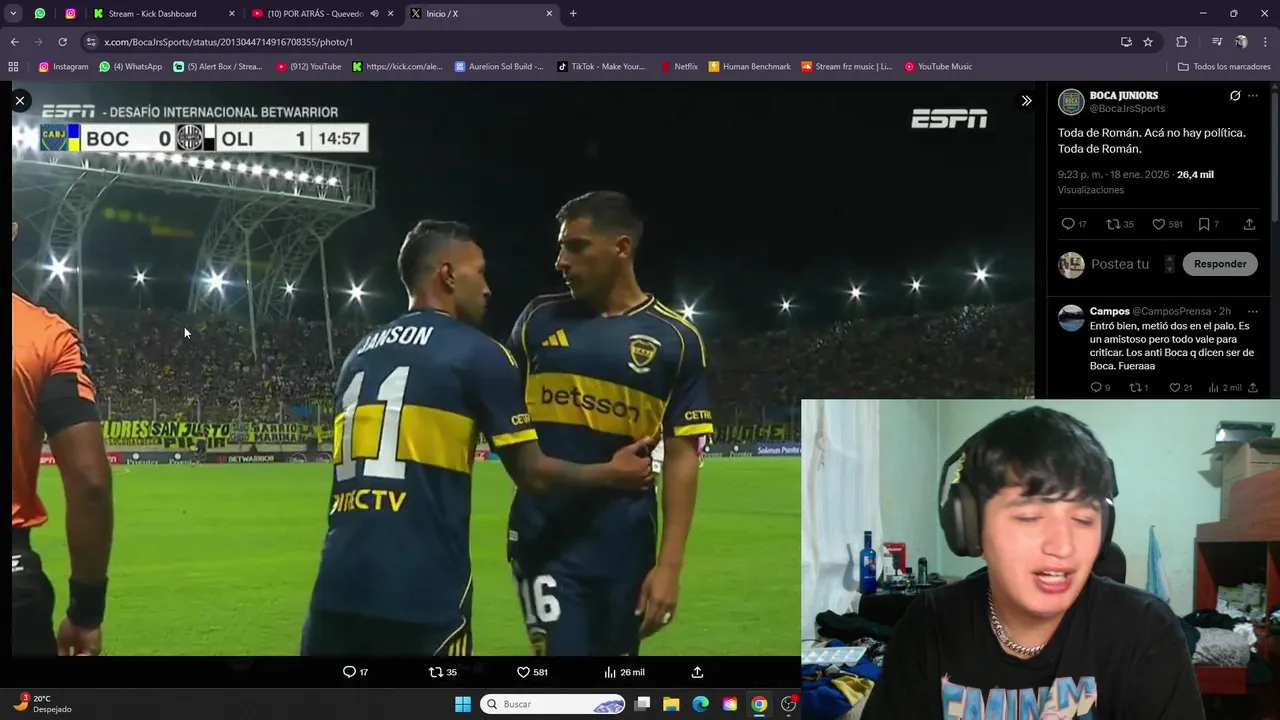1280x720 pixels.
Task: Open YouTube Music bookmark
Action: point(938,67)
